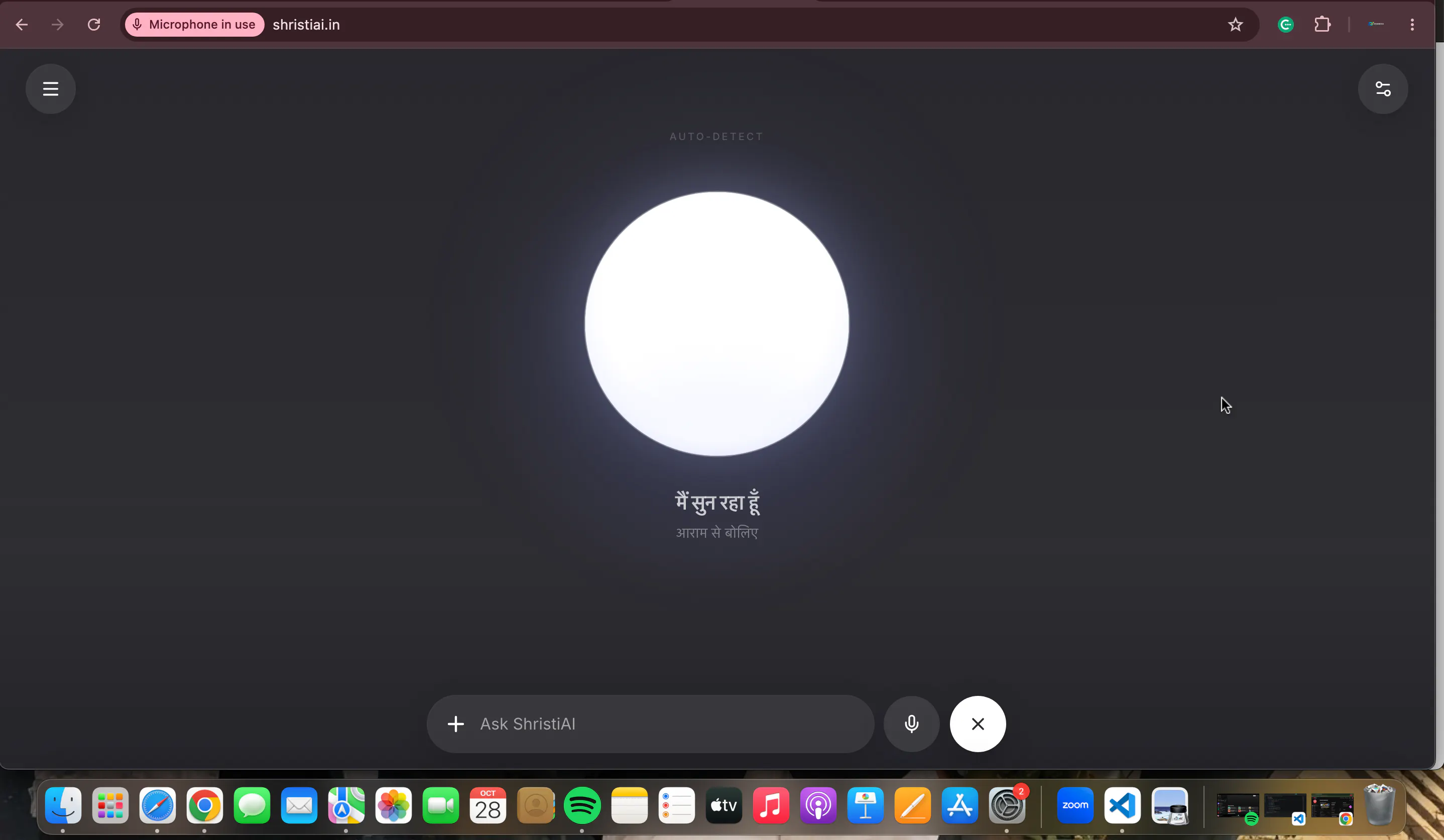1444x840 pixels.
Task: Open Apple TV from the dock
Action: click(724, 805)
